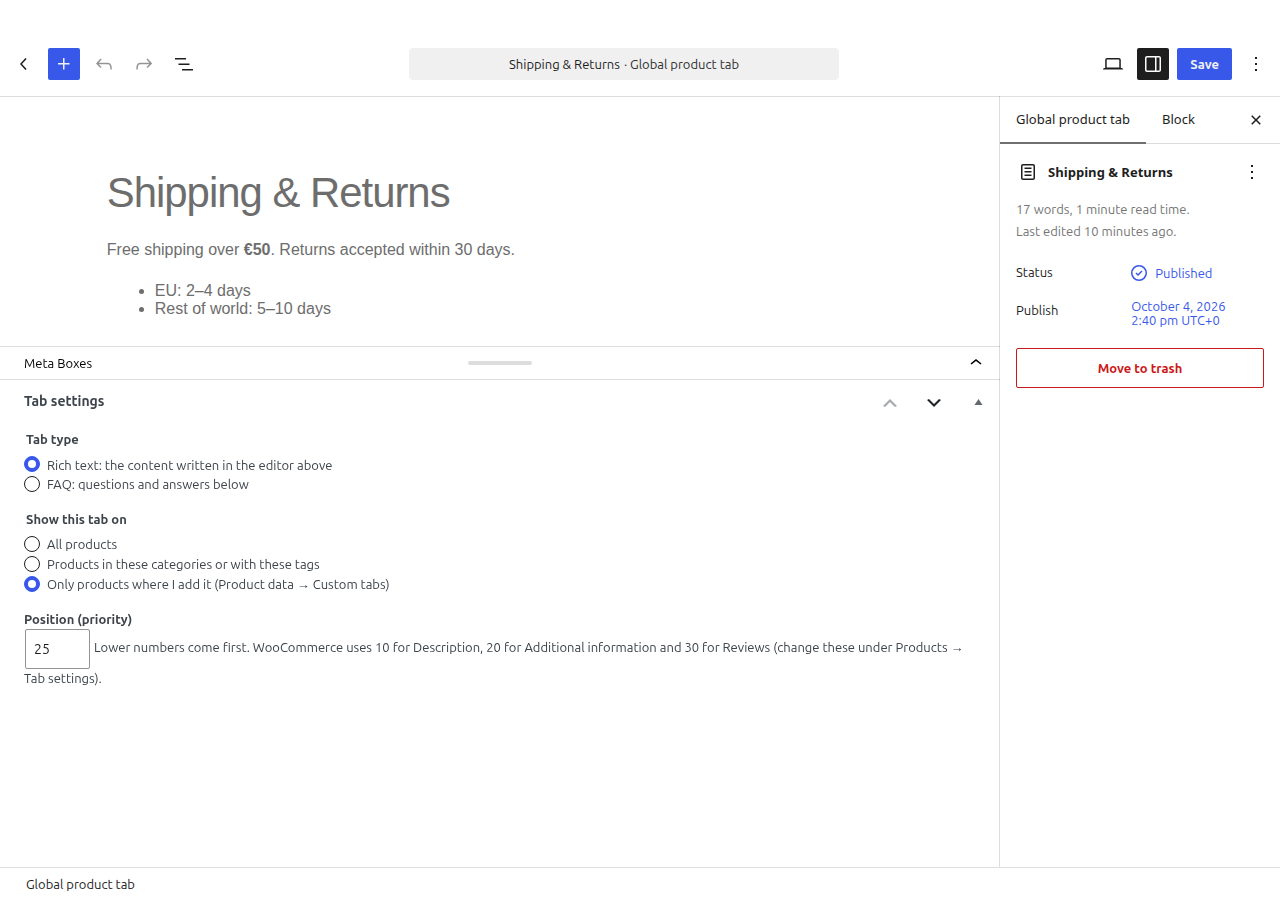1280x900 pixels.
Task: Select the All products radio option
Action: pyautogui.click(x=32, y=544)
